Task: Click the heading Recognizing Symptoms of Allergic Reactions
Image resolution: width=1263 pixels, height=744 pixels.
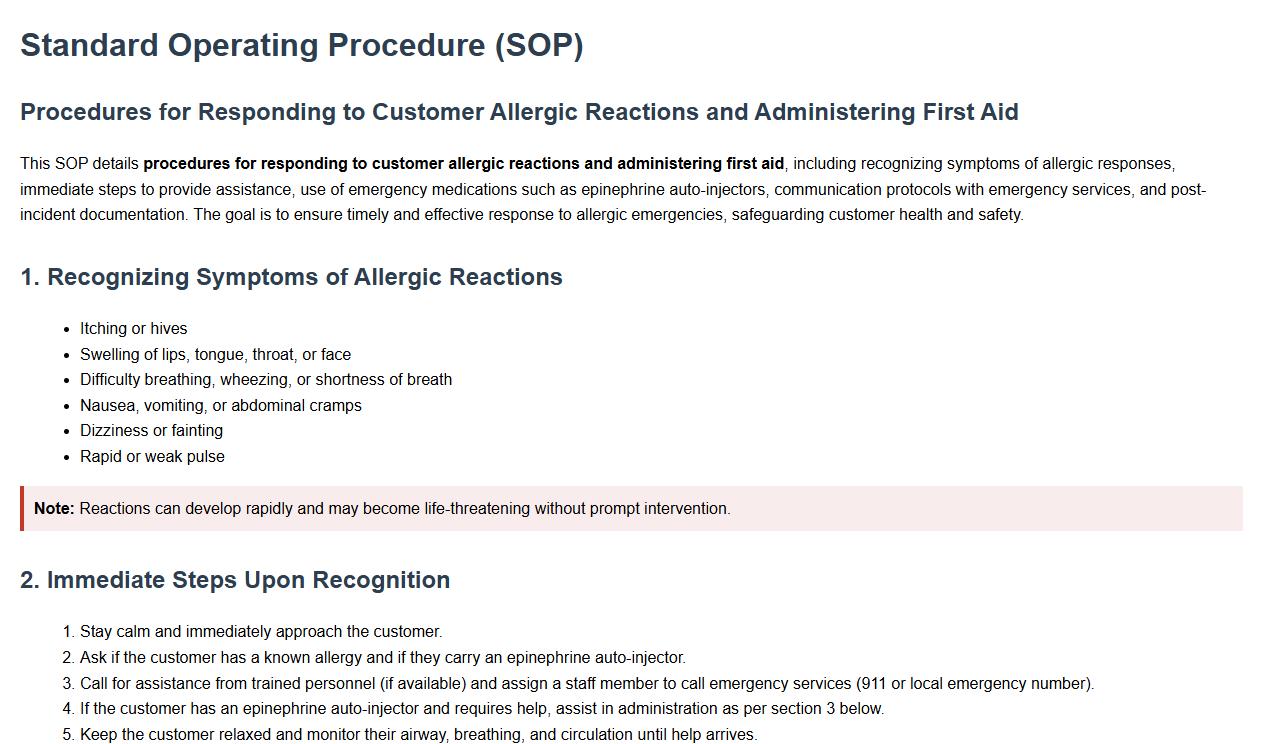Action: tap(291, 277)
